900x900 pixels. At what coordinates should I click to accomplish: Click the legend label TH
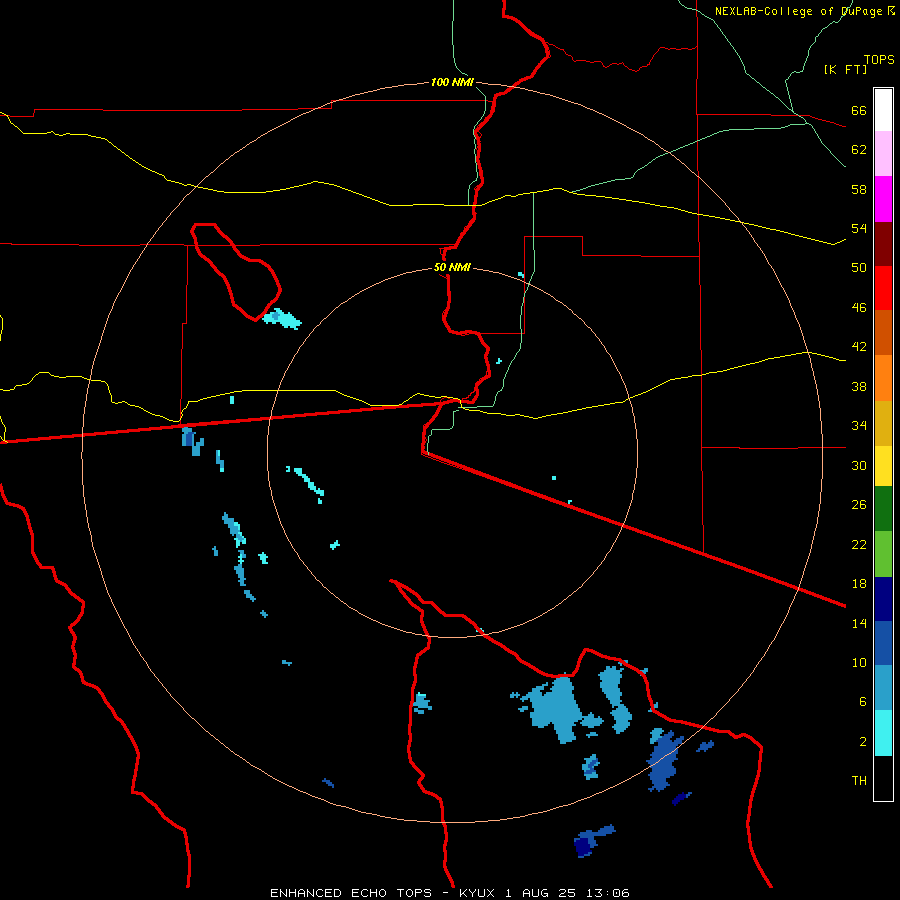[x=859, y=781]
